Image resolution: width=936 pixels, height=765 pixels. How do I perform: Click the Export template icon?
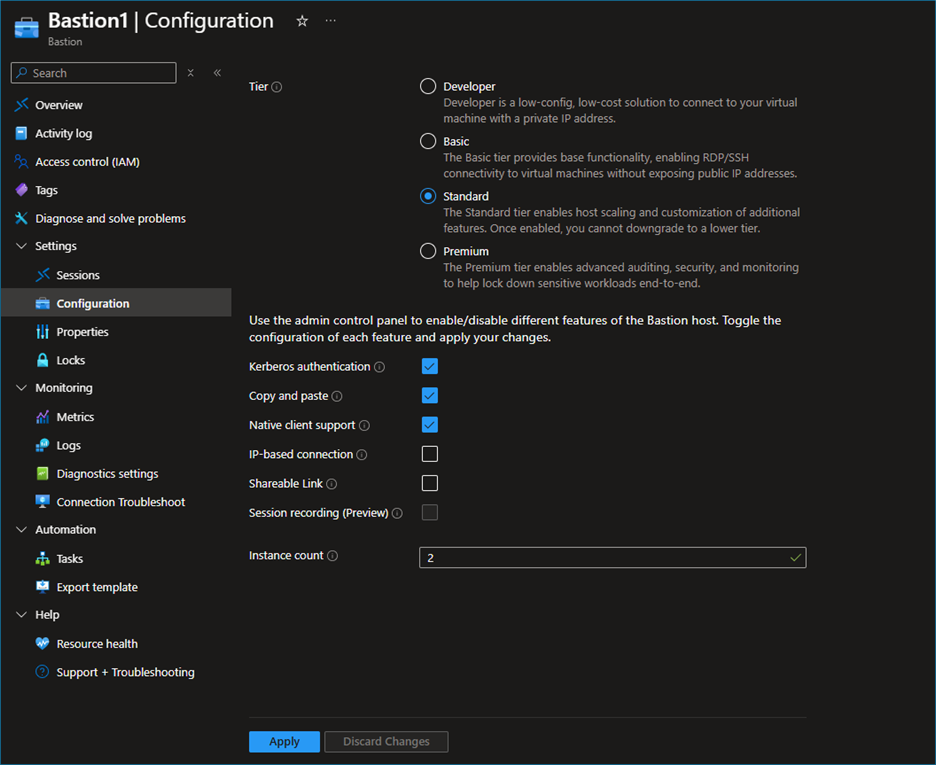coord(42,587)
